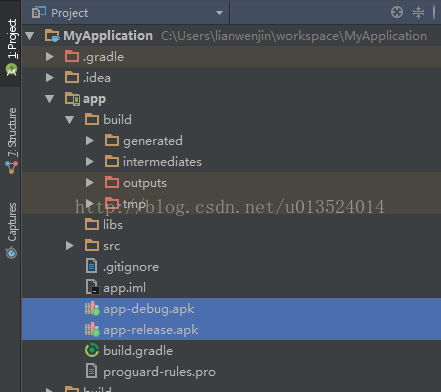Select the libs folder label
This screenshot has width=441, height=392.
pyautogui.click(x=113, y=225)
